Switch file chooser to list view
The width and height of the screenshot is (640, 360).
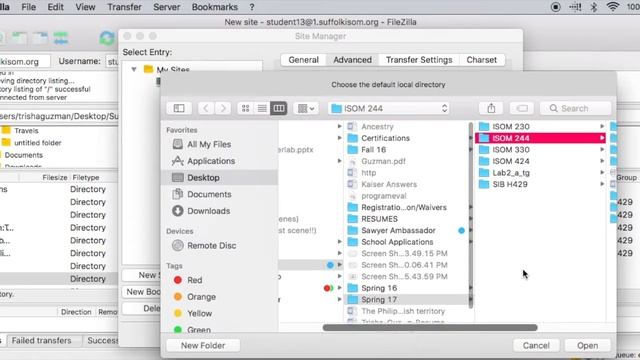pos(262,108)
